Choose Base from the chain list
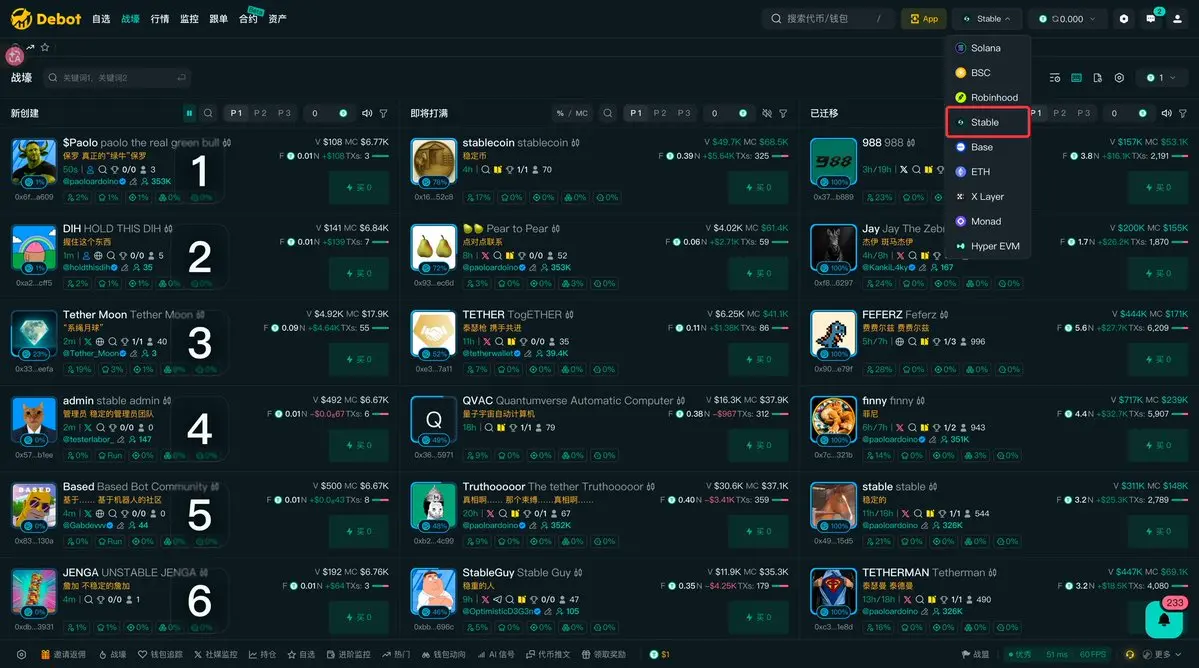This screenshot has width=1199, height=668. (988, 147)
